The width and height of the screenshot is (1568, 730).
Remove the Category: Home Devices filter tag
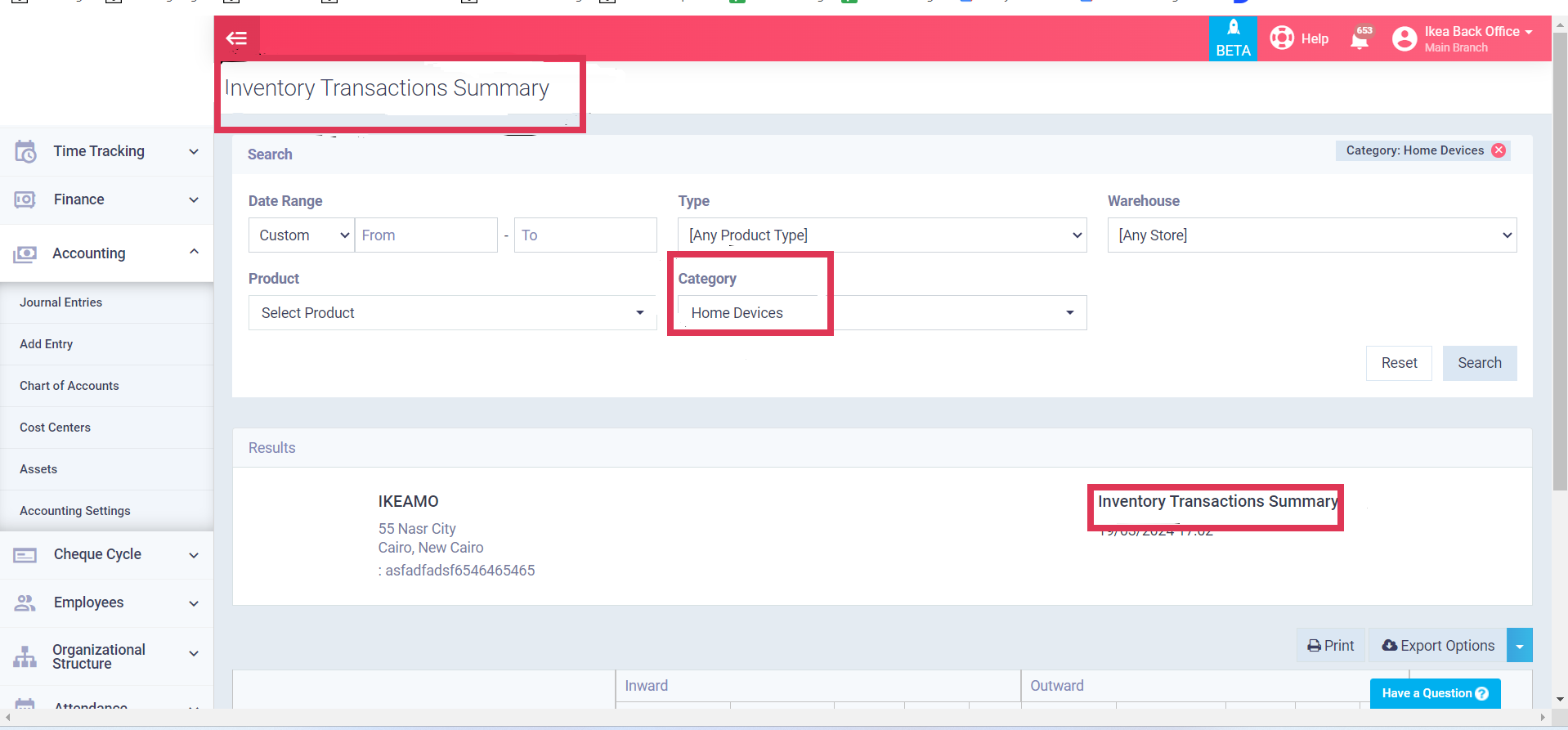[x=1499, y=150]
